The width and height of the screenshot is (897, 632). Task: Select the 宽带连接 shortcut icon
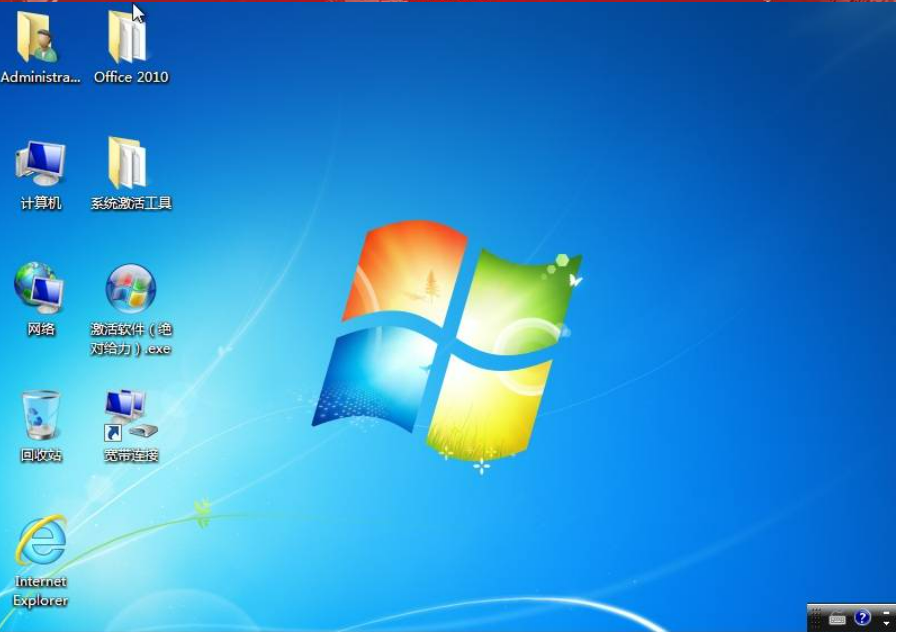click(131, 416)
